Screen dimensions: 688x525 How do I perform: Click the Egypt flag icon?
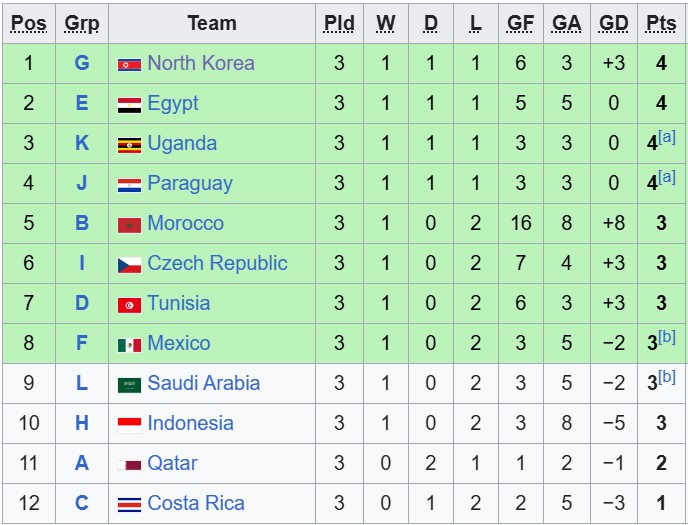pos(129,104)
